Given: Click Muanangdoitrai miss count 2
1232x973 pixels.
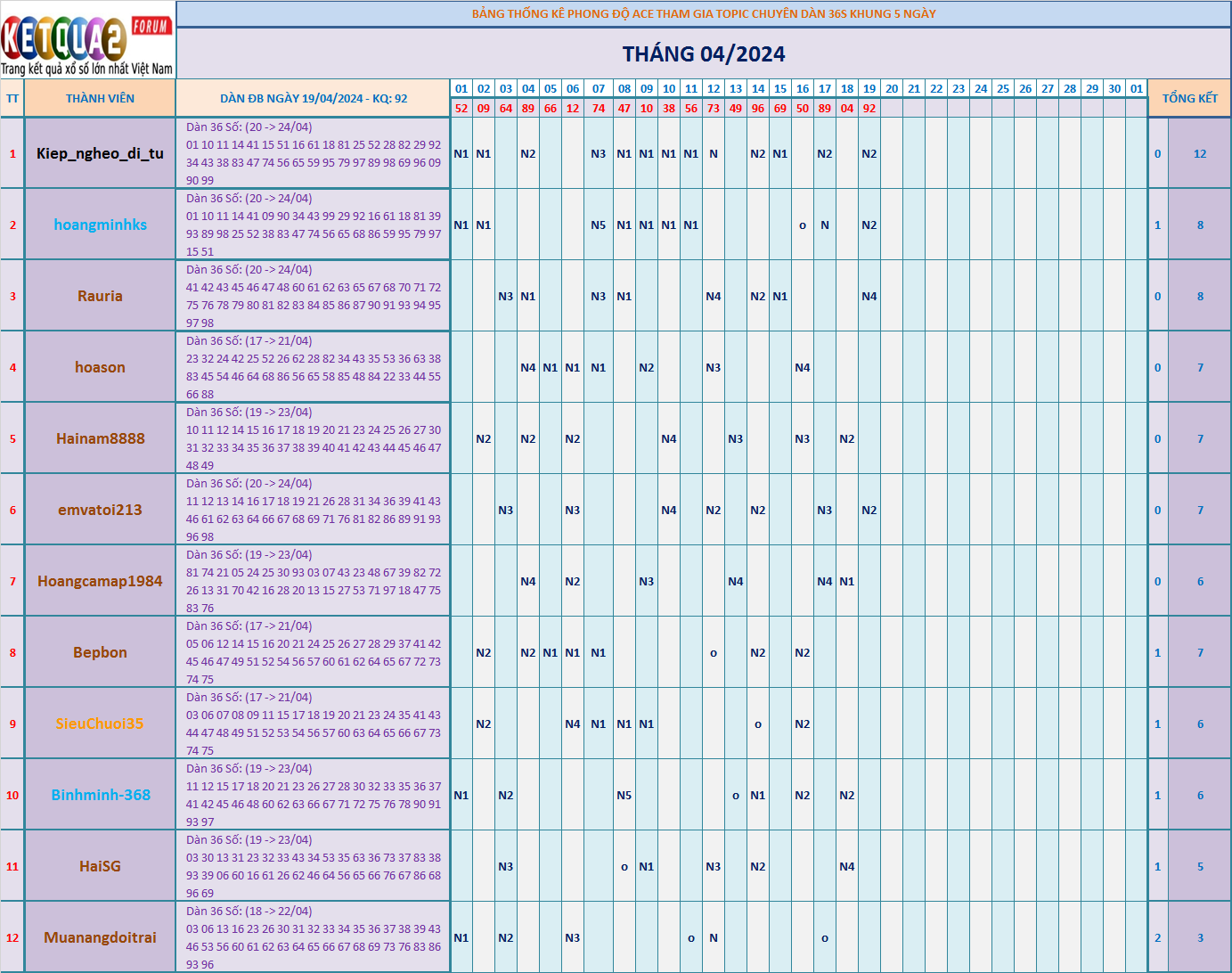Looking at the screenshot, I should pos(1158,937).
